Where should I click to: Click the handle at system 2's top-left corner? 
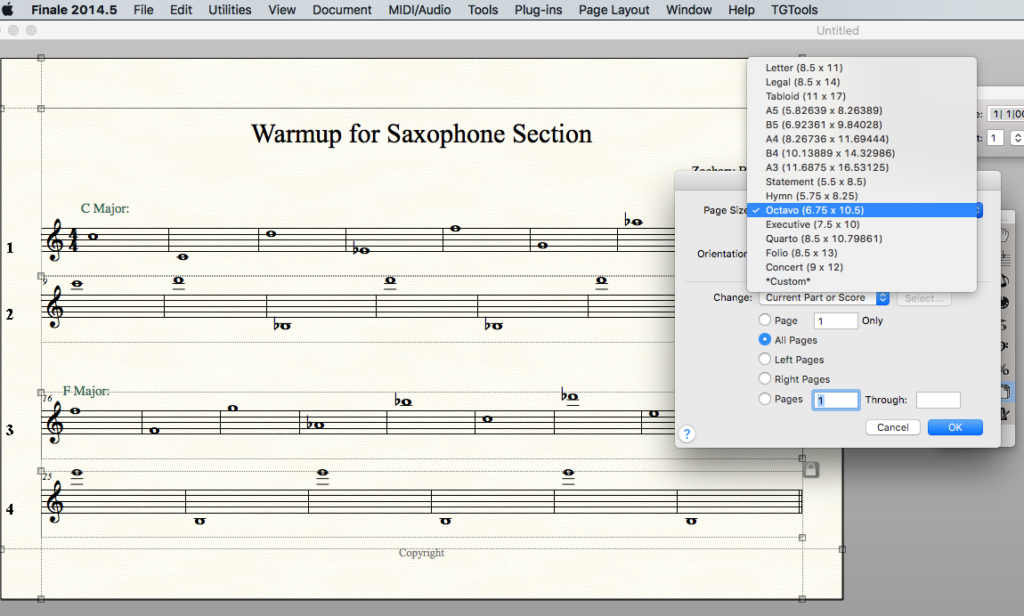pos(41,276)
